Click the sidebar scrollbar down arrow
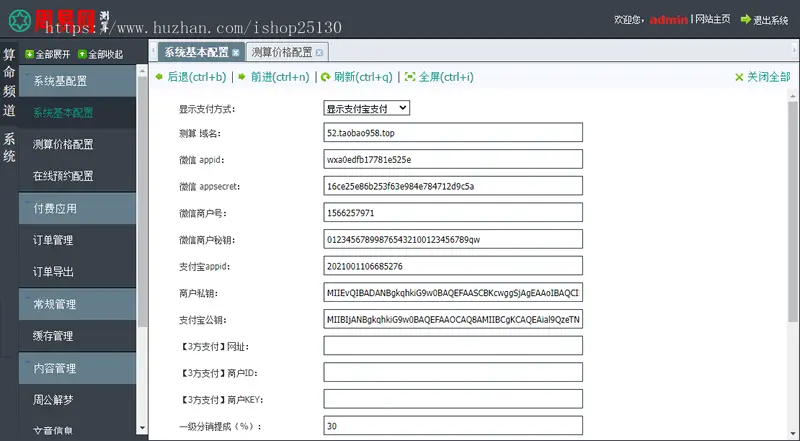Viewport: 800px width, 441px height. pyautogui.click(x=142, y=428)
